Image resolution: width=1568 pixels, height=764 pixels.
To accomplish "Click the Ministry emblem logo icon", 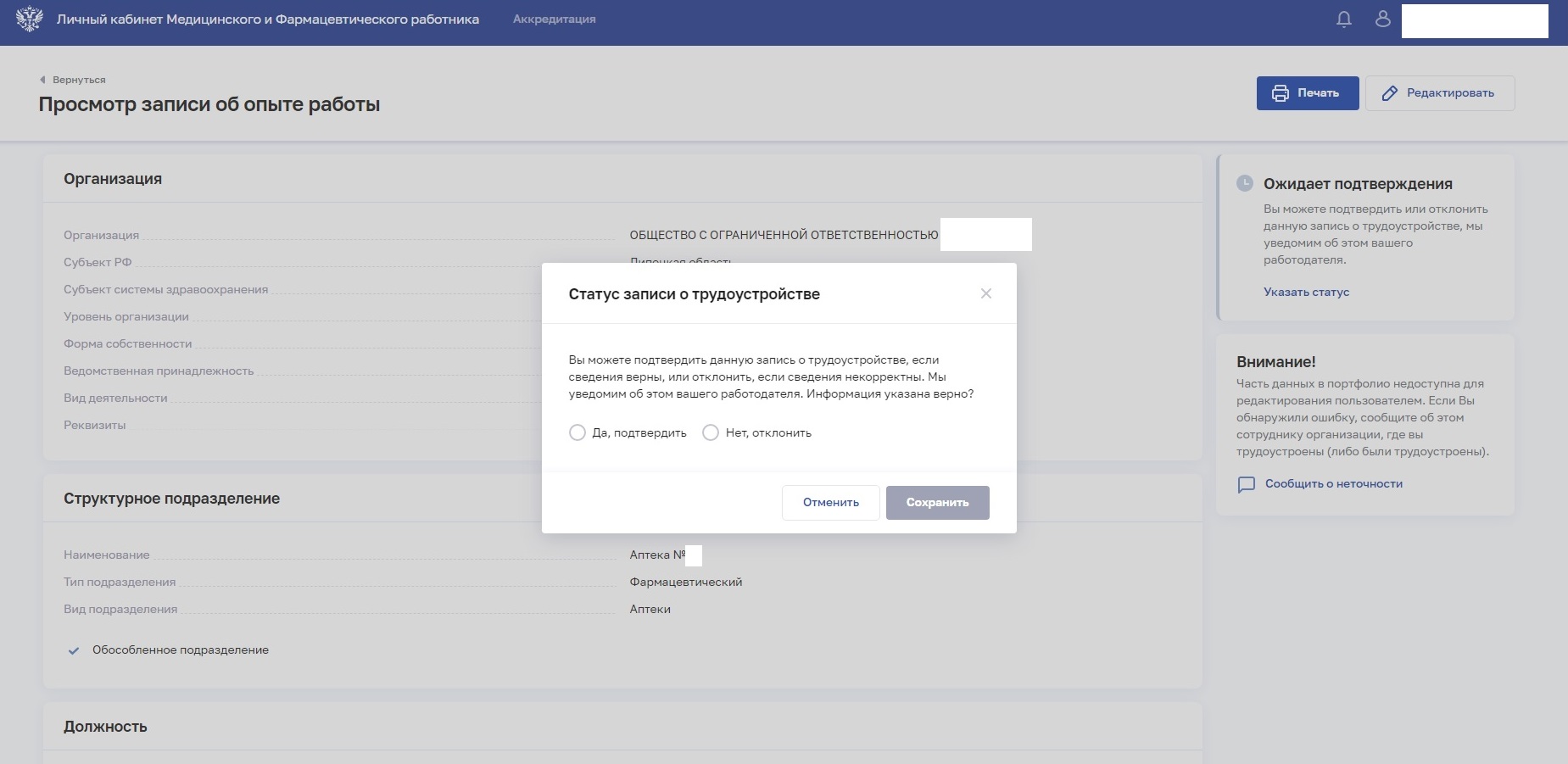I will (29, 19).
